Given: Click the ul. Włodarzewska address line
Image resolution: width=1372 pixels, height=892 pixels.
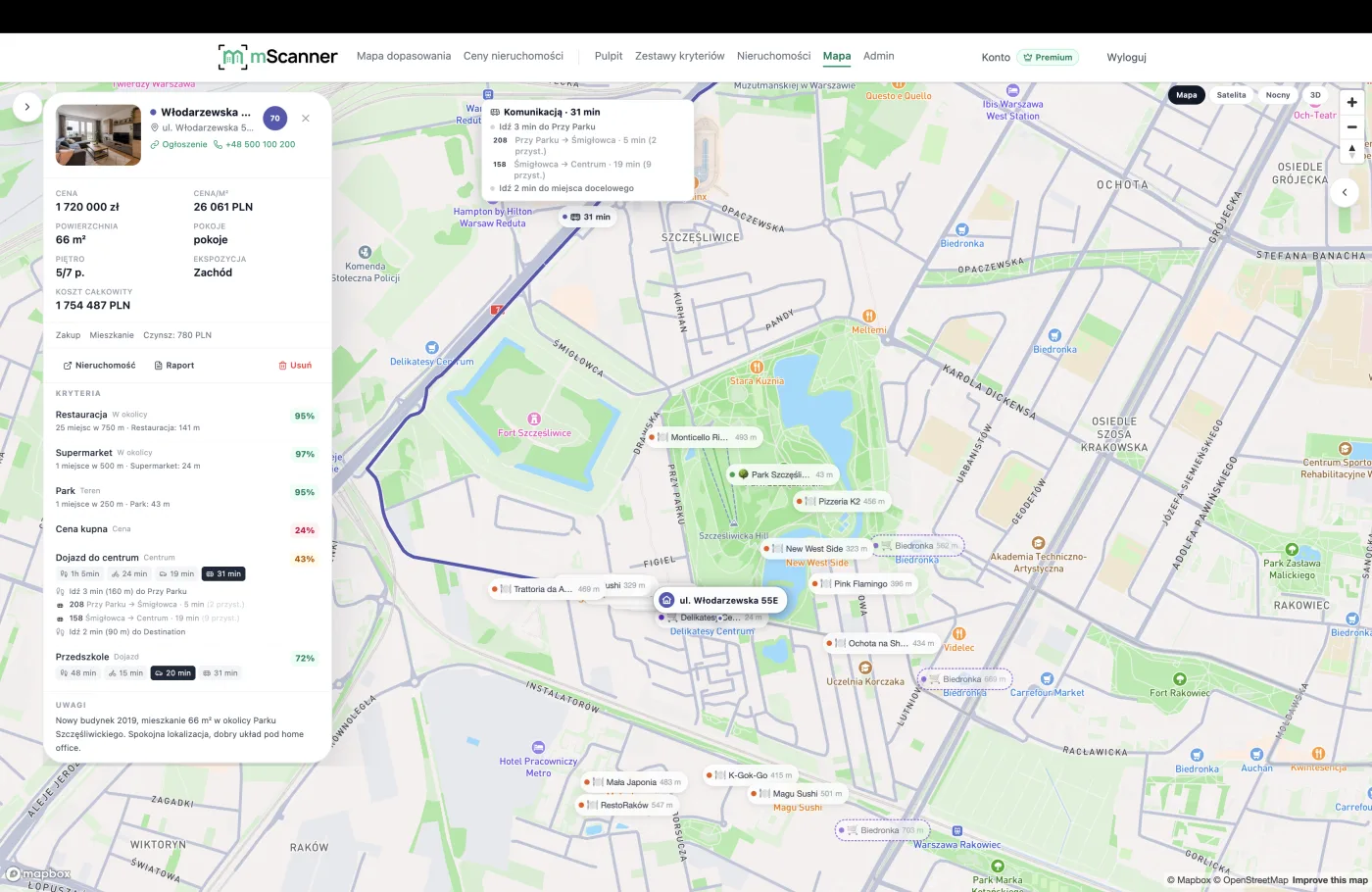Looking at the screenshot, I should point(202,127).
